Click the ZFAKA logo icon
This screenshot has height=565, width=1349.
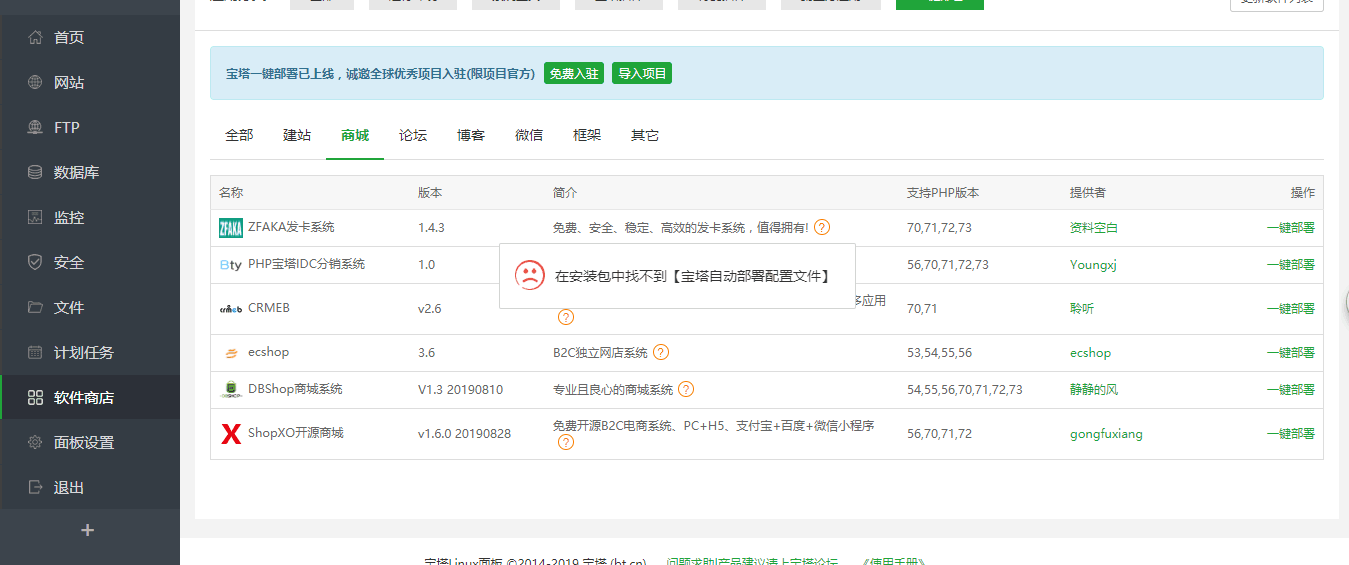click(231, 228)
